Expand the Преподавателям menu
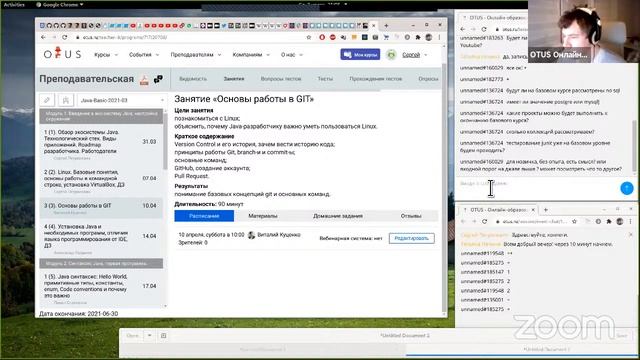Screen dimensions: 640x360 click(196, 55)
